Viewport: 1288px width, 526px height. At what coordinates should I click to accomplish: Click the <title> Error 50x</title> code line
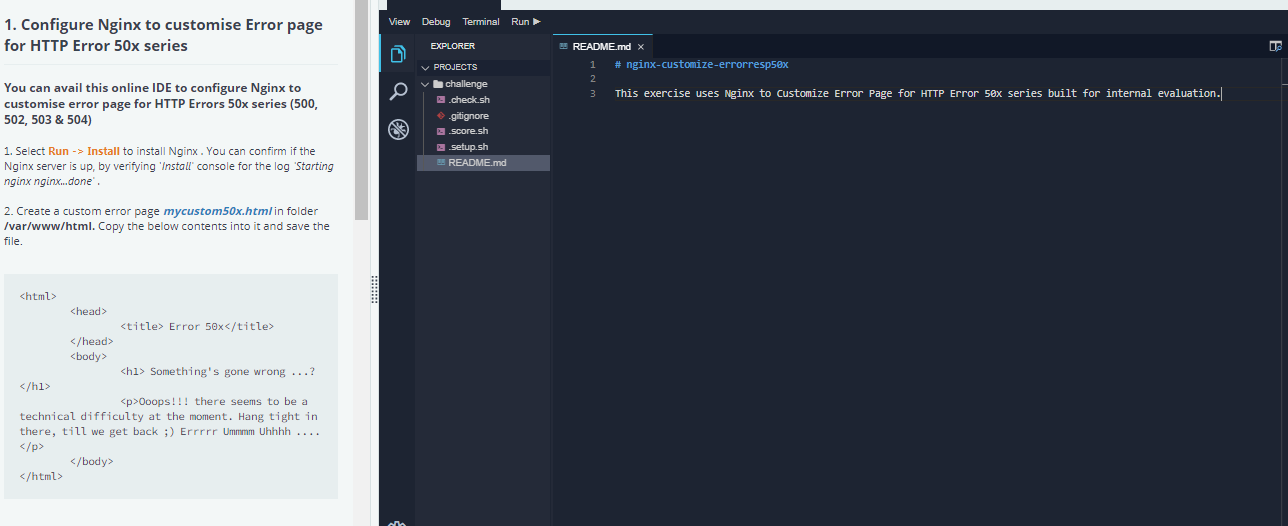point(197,326)
